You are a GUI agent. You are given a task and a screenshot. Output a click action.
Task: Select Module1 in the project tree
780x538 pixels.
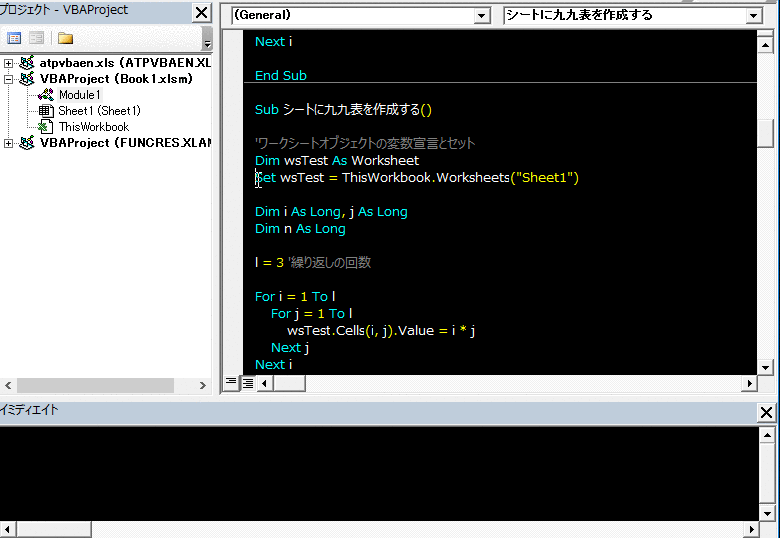[79, 95]
